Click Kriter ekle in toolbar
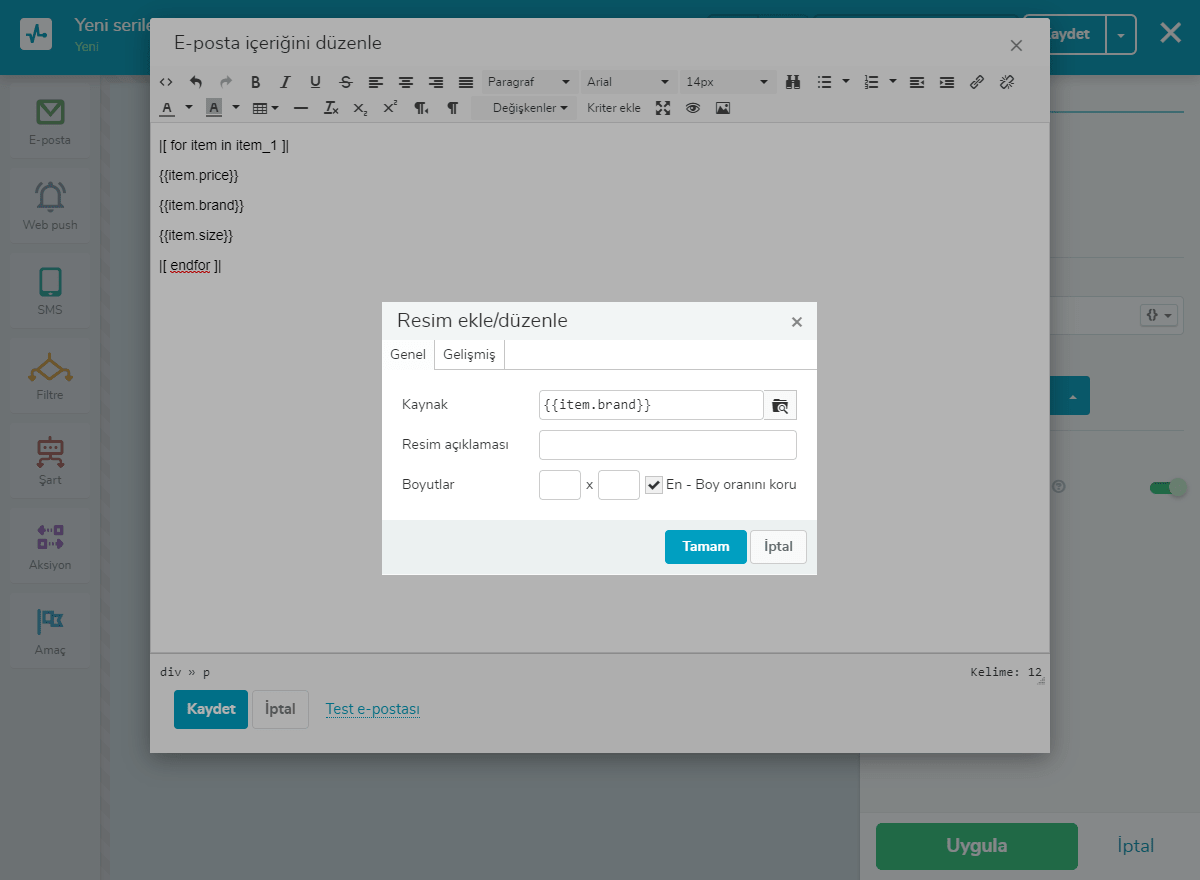 point(614,108)
